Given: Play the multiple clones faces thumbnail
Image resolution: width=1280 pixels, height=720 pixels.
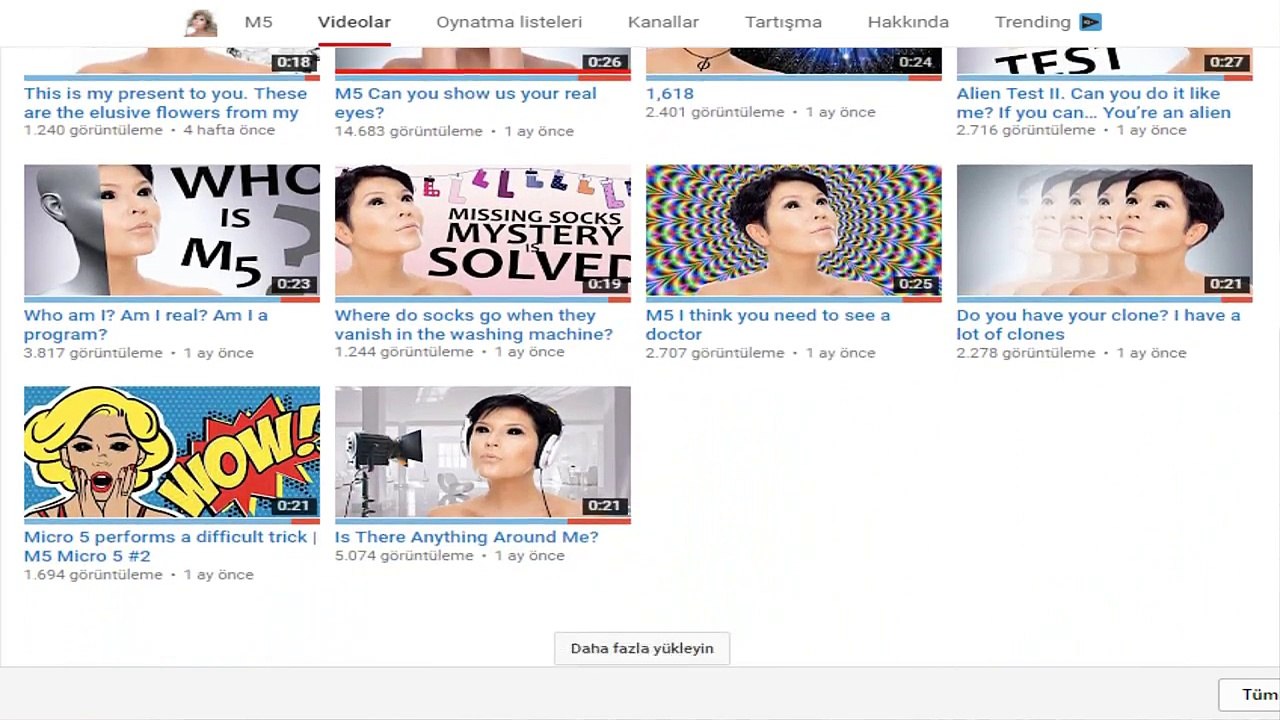Looking at the screenshot, I should click(1105, 231).
